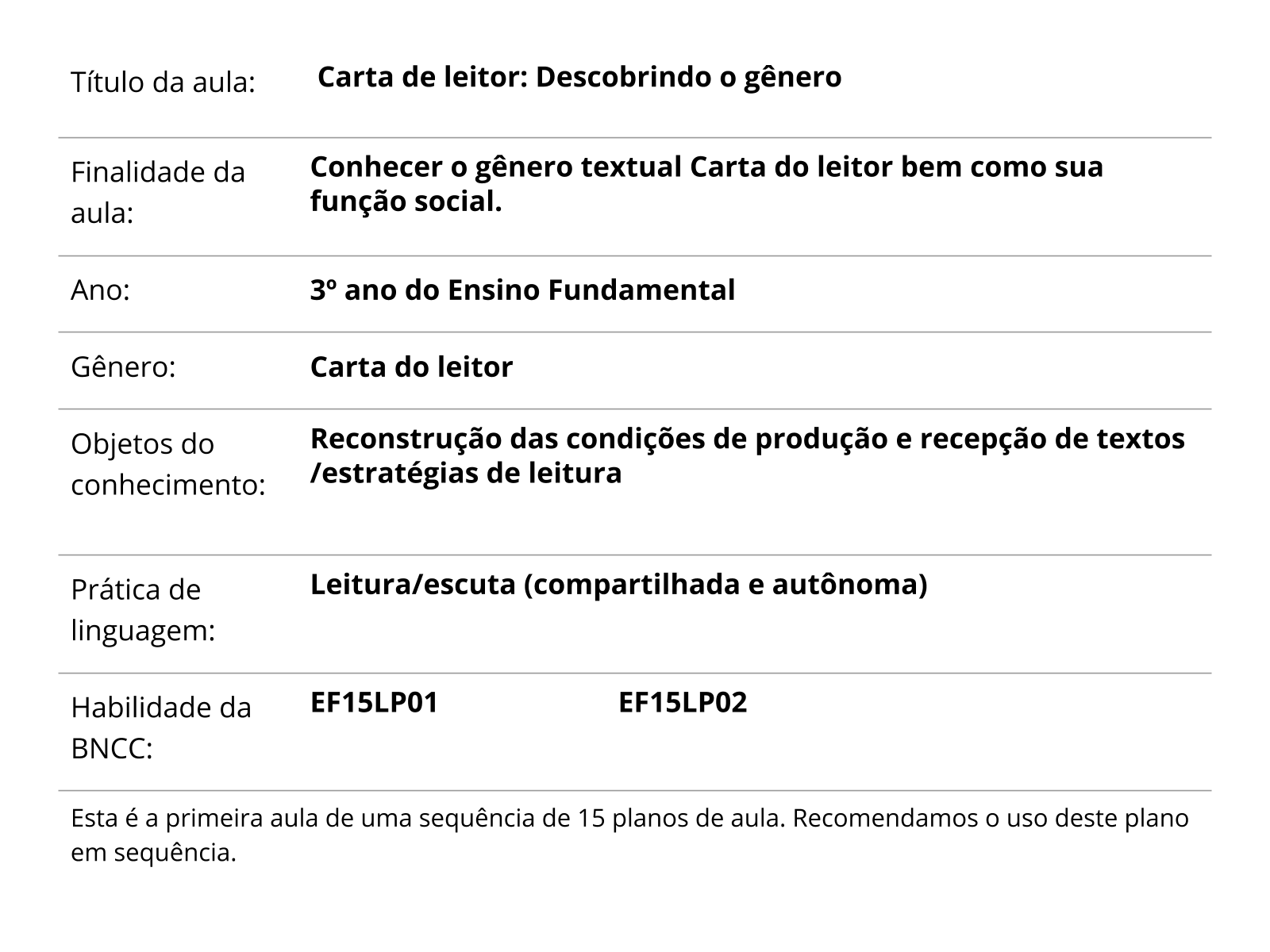1270x952 pixels.
Task: Click the 'Ano:' label
Action: [100, 290]
